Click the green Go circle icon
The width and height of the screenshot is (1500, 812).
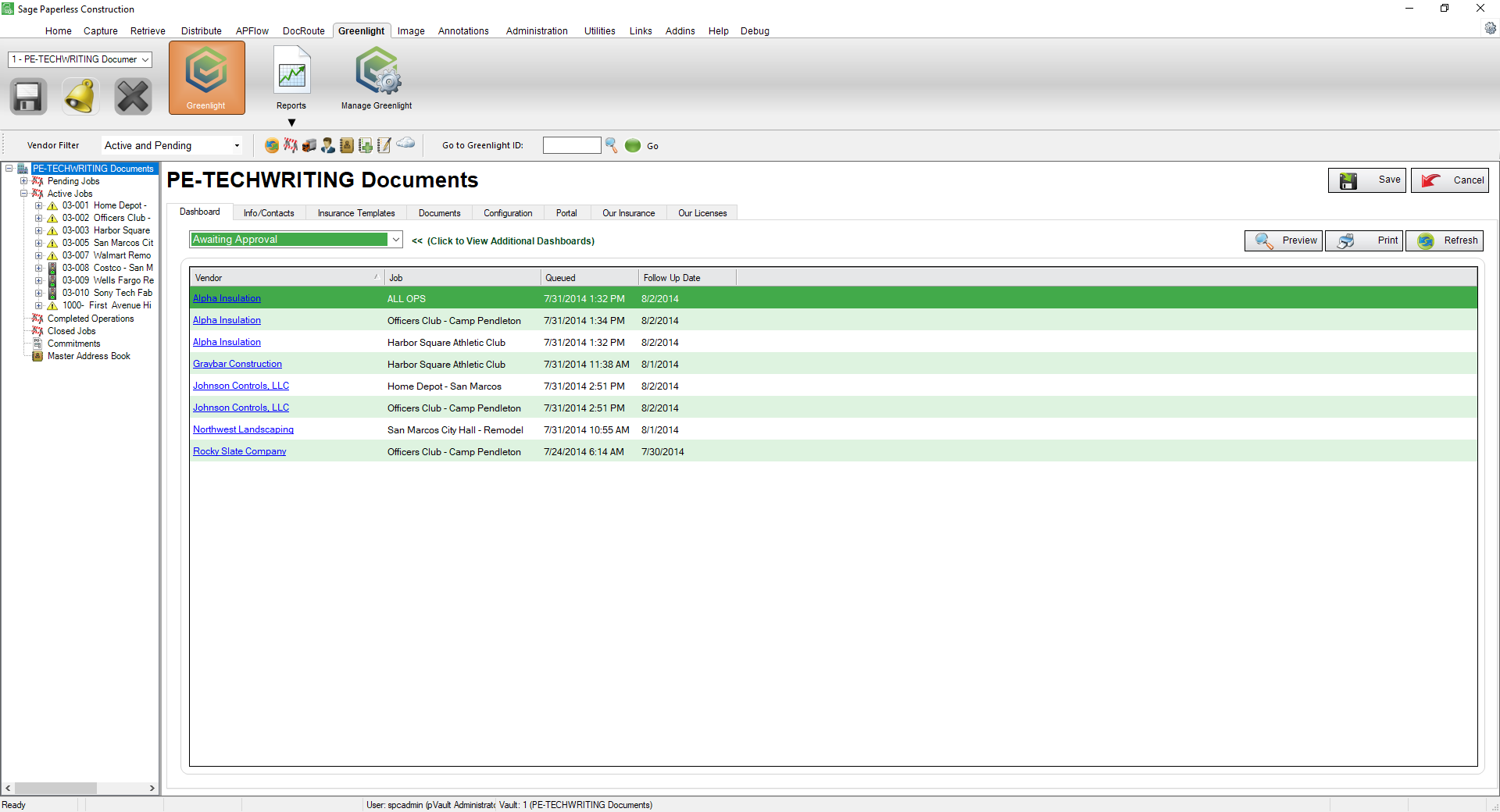click(x=633, y=145)
